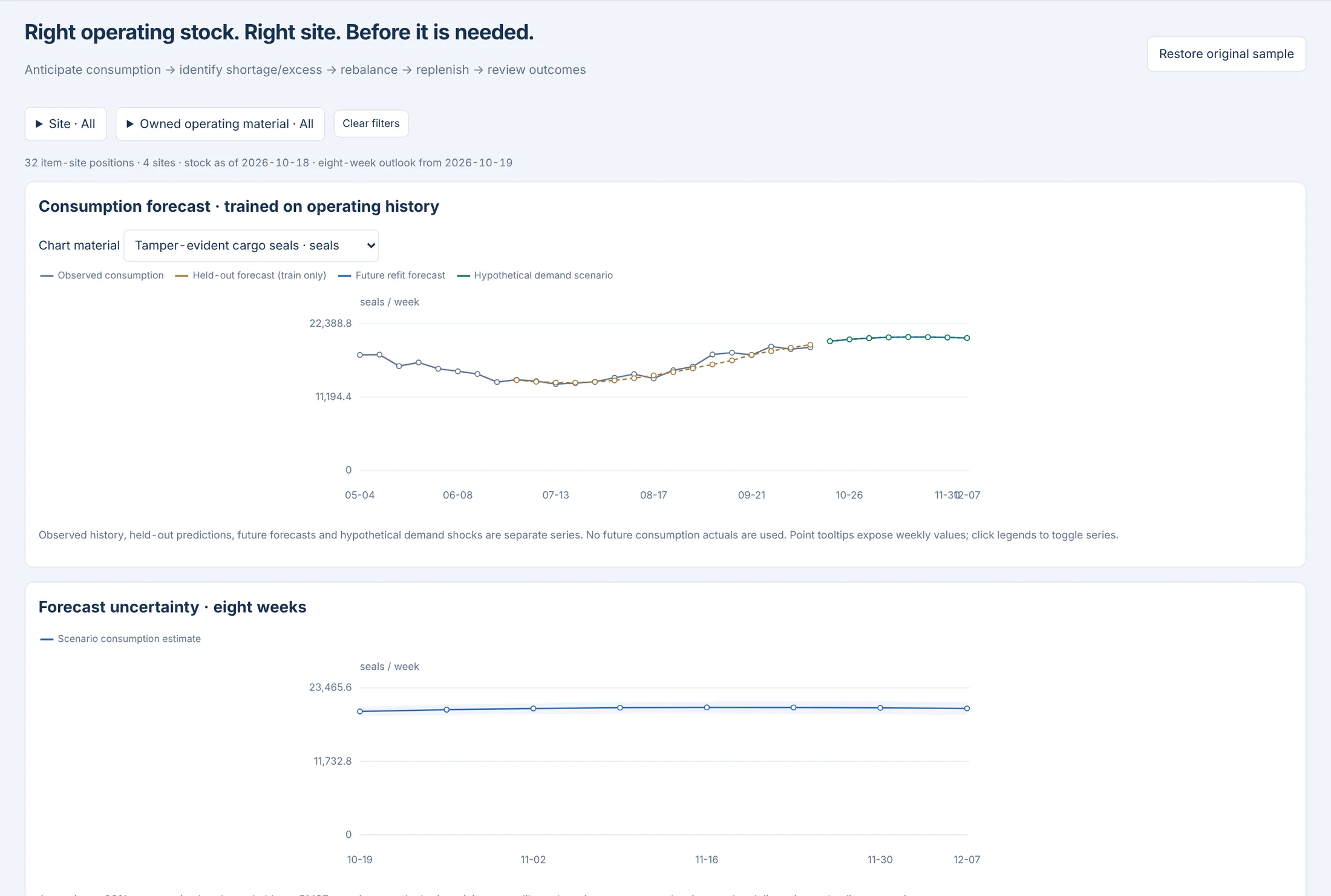Click the '11,194.4' axis label
1331x896 pixels.
(x=333, y=397)
